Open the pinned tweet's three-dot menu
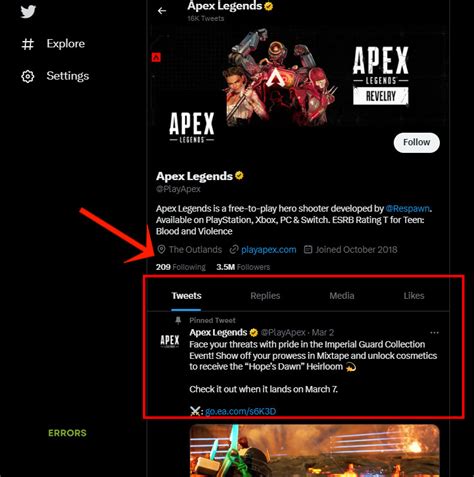The image size is (474, 477). tap(434, 333)
